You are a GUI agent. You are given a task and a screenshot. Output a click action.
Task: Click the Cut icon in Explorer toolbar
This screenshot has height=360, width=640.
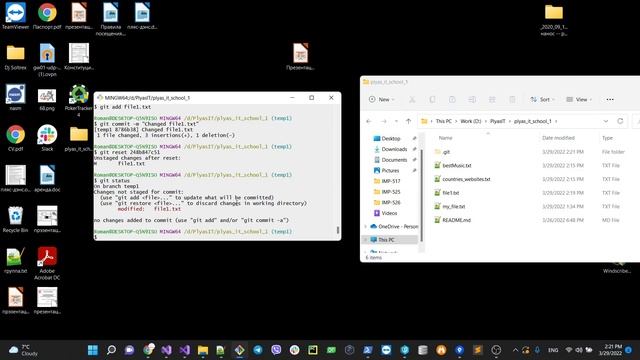(412, 100)
